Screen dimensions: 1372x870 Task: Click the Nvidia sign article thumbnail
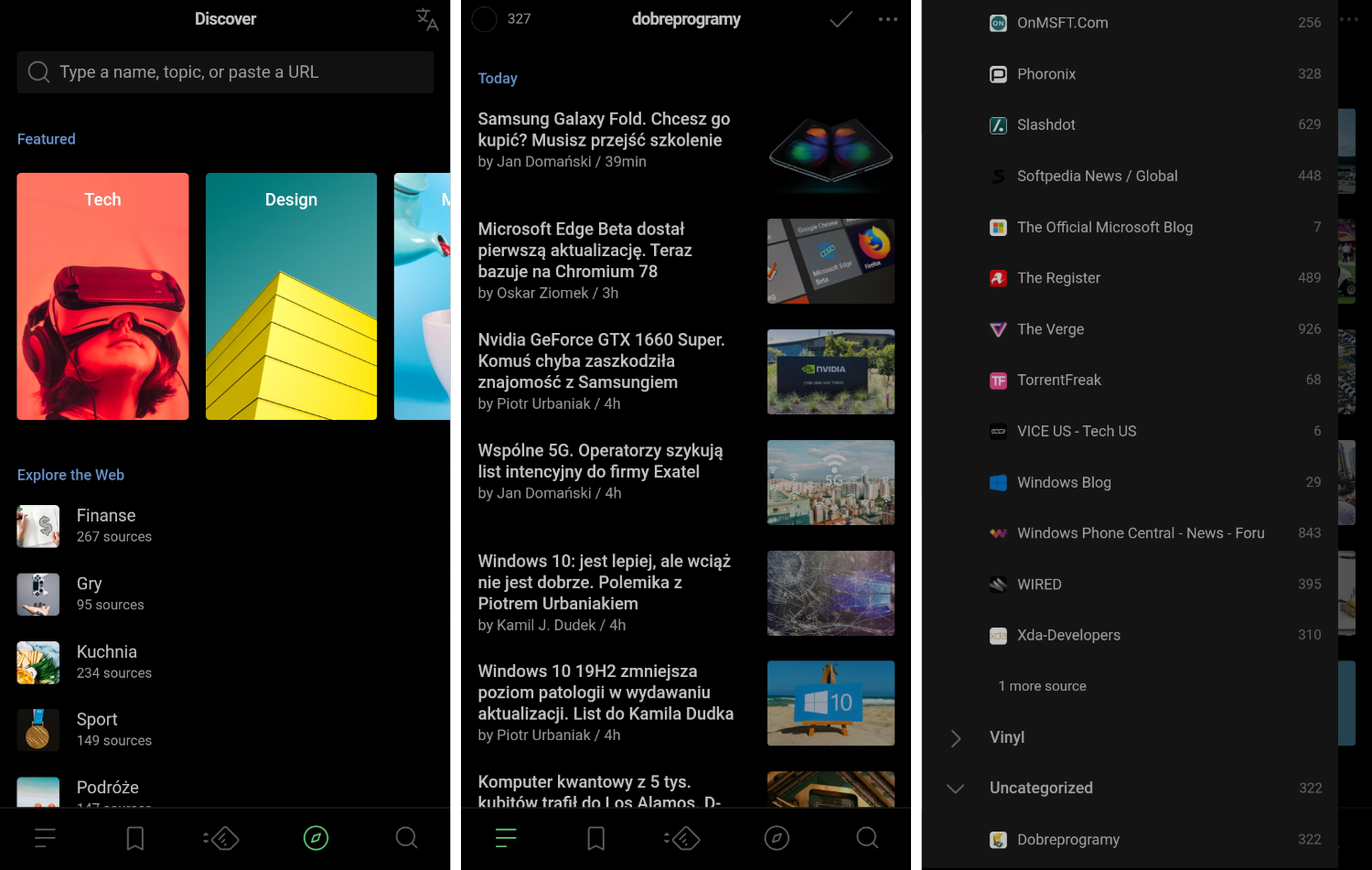point(831,371)
